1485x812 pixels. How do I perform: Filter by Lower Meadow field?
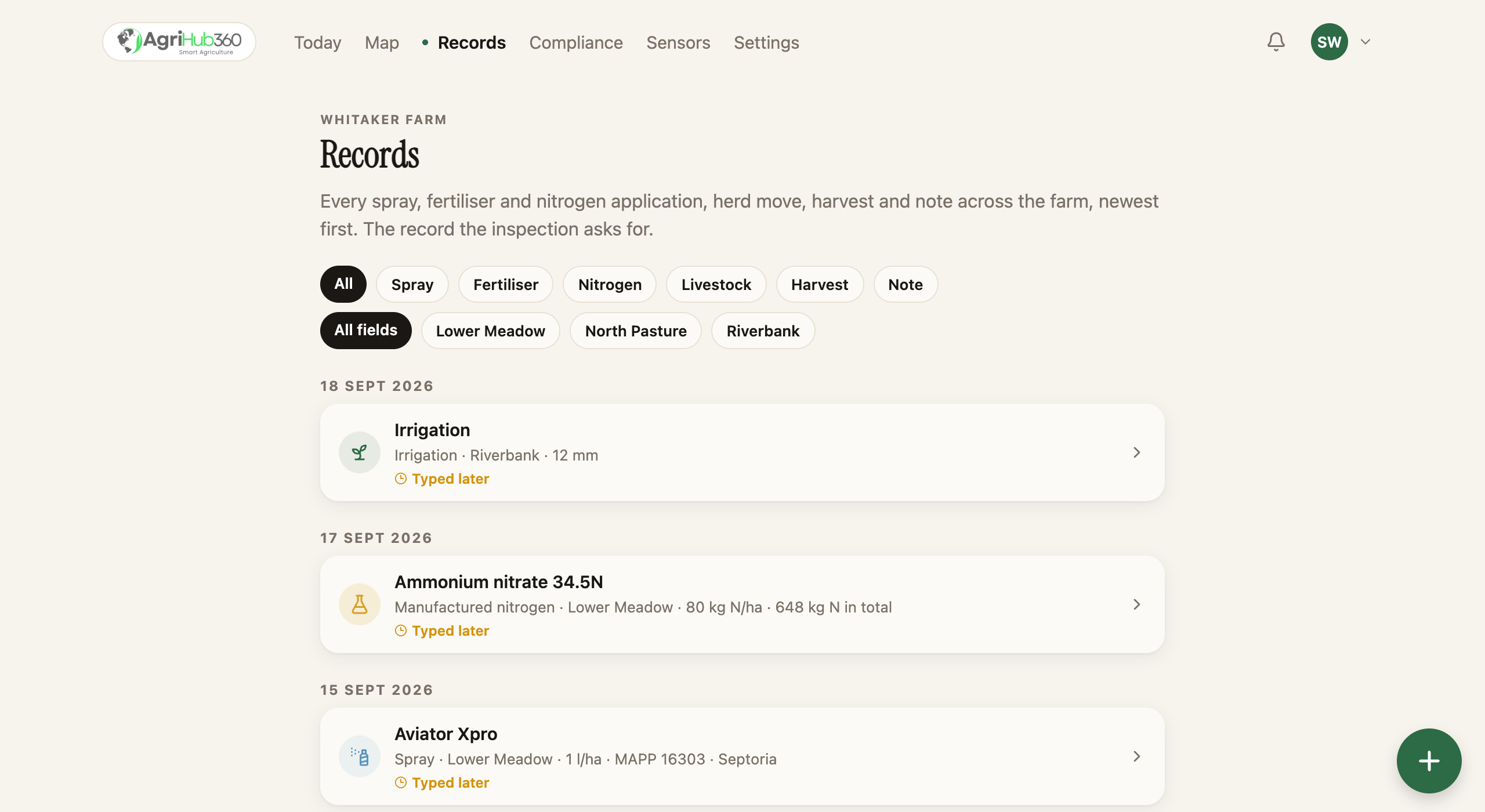coord(491,331)
